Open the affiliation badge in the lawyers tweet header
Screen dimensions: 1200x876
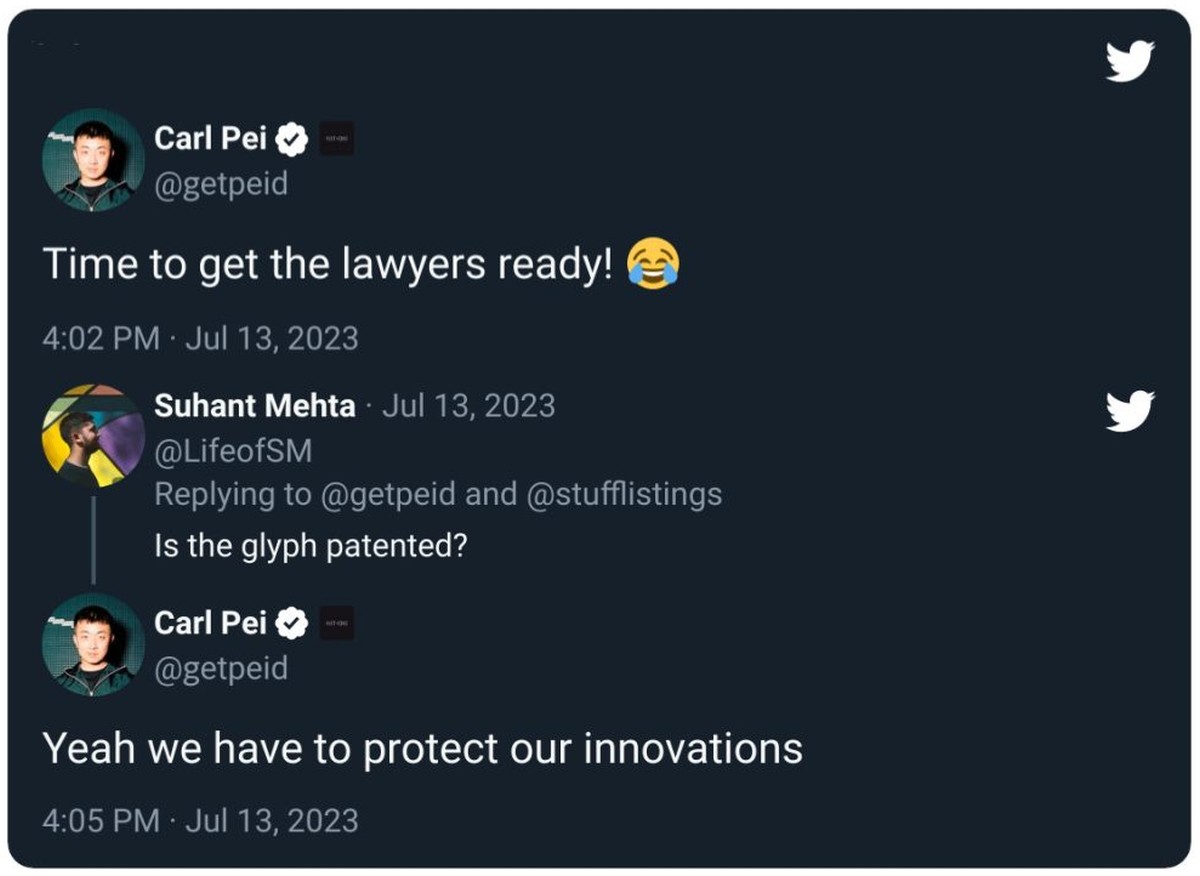[x=335, y=138]
